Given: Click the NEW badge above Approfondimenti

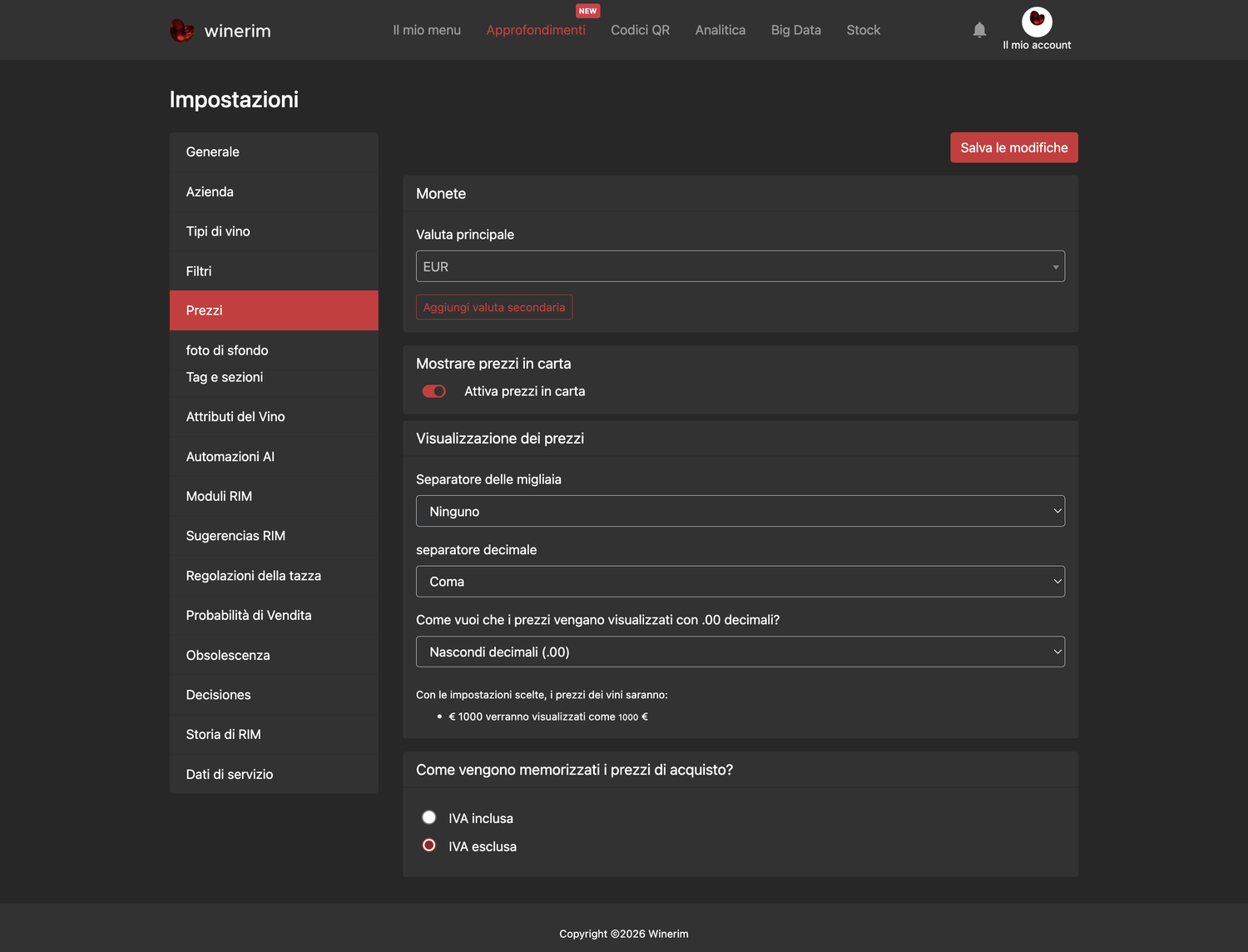Looking at the screenshot, I should [x=588, y=11].
